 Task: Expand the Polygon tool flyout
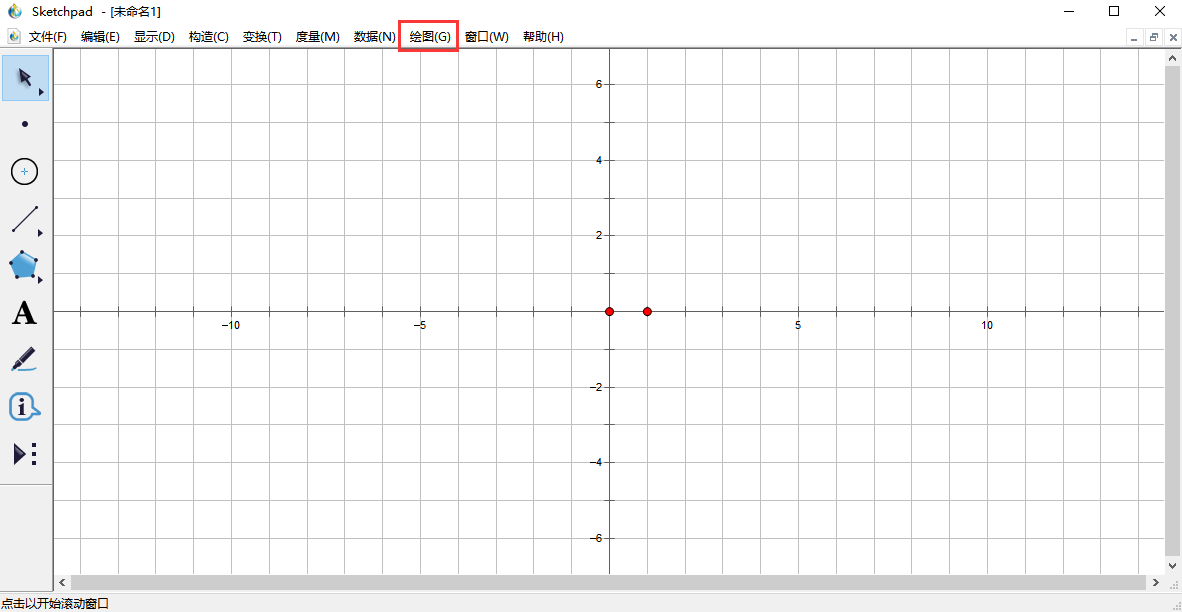click(41, 280)
